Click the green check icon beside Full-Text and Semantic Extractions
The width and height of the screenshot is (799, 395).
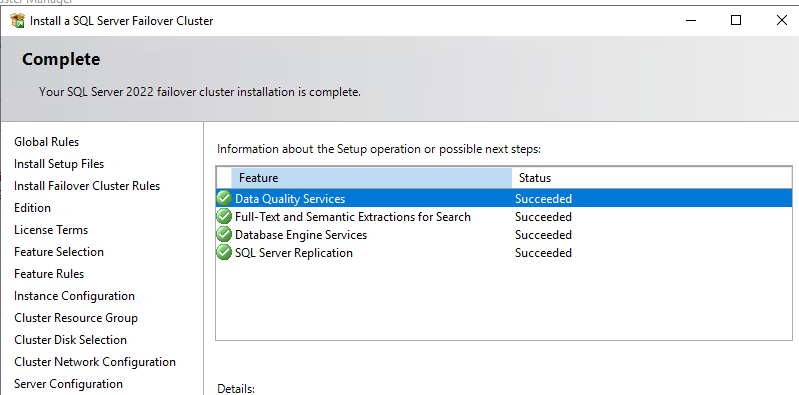pos(224,216)
